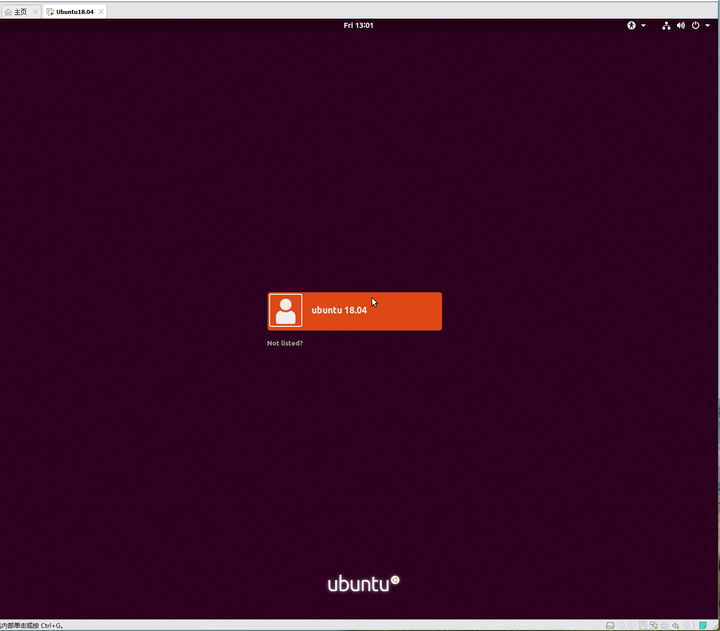
Task: Switch to the 主页 home tab
Action: [x=21, y=12]
